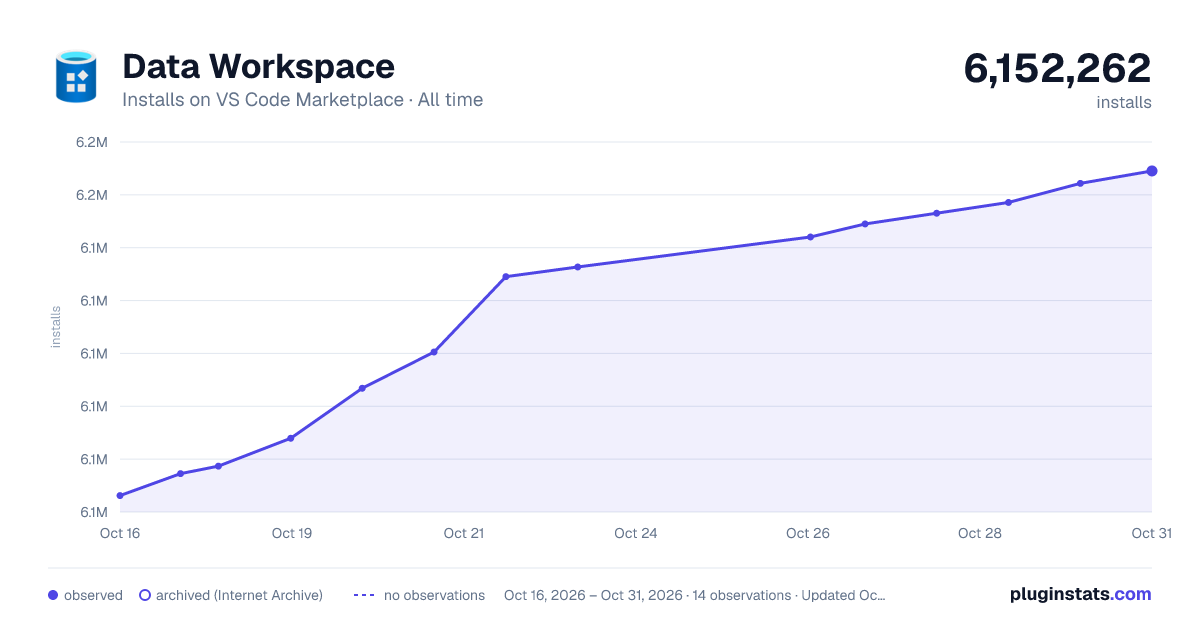This screenshot has width=1200, height=630.
Task: Click the topmost '6.2M' y-axis label
Action: (x=91, y=142)
